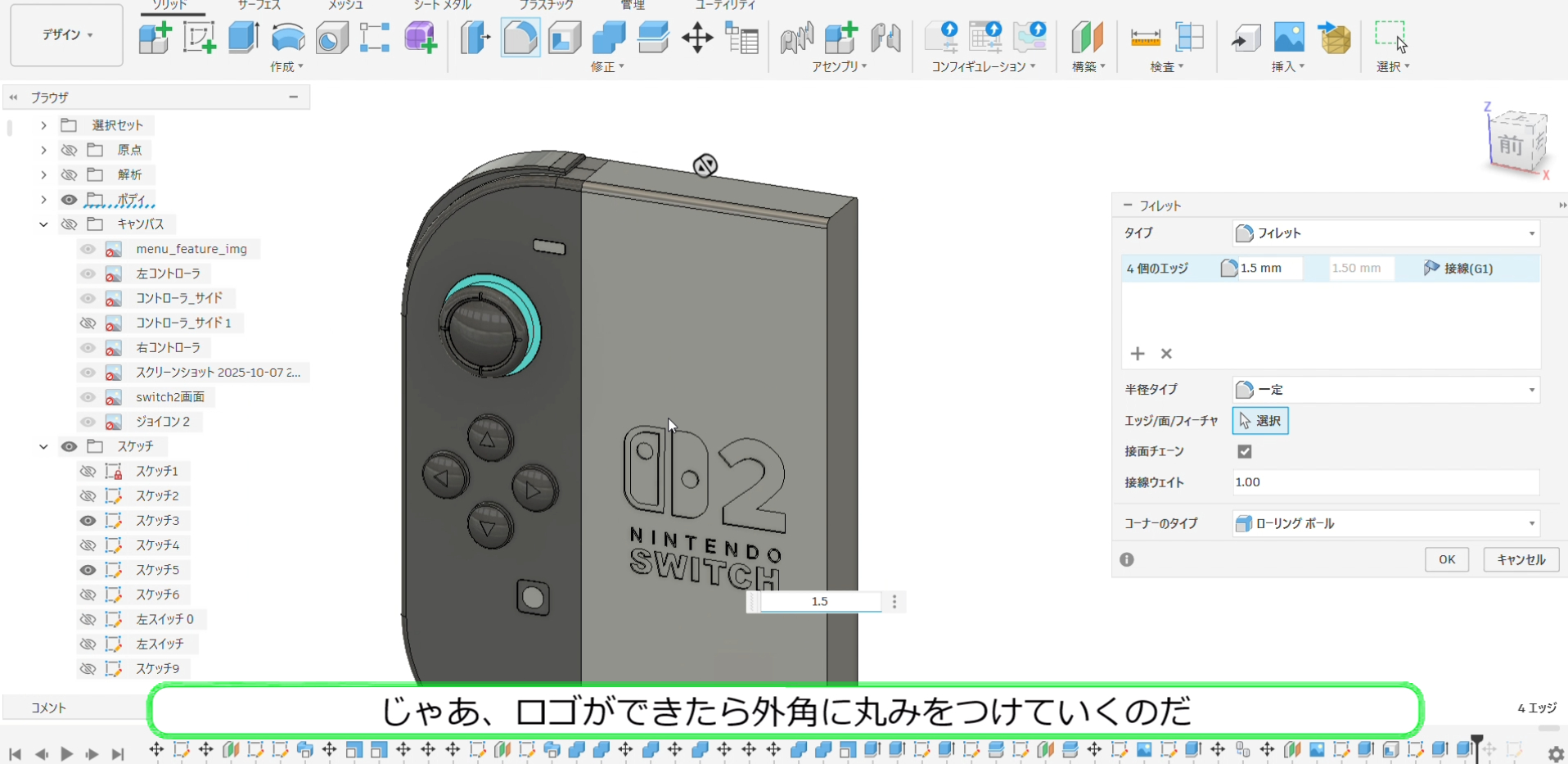1568x764 pixels.
Task: Select the Offset Plane construct icon
Action: (x=1088, y=38)
